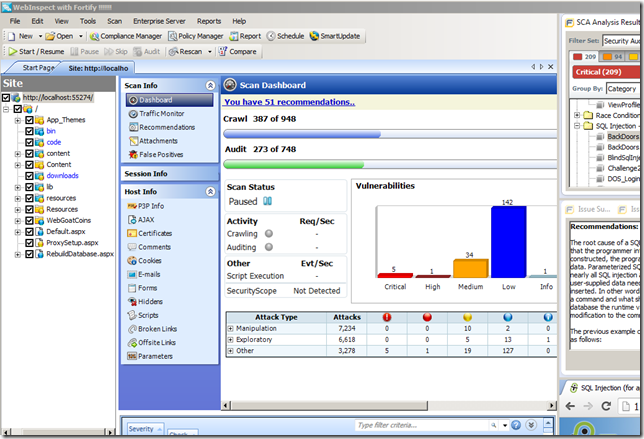
Task: Open Cookies under Host Info
Action: point(152,260)
